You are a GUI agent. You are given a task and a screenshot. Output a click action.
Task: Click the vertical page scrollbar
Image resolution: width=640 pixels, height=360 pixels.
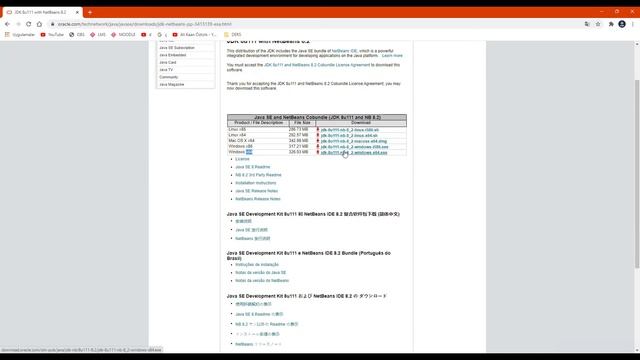pos(637,173)
